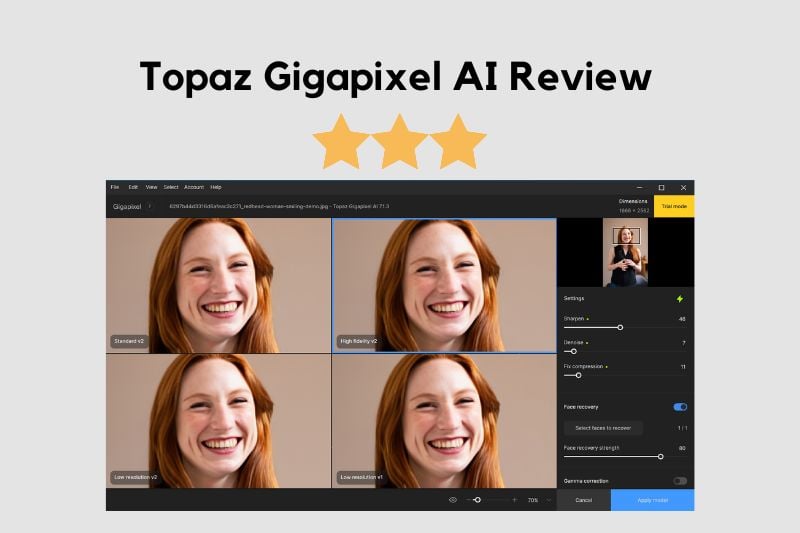Select the Low resolution v2 preview pane
800x533 pixels.
click(x=218, y=421)
